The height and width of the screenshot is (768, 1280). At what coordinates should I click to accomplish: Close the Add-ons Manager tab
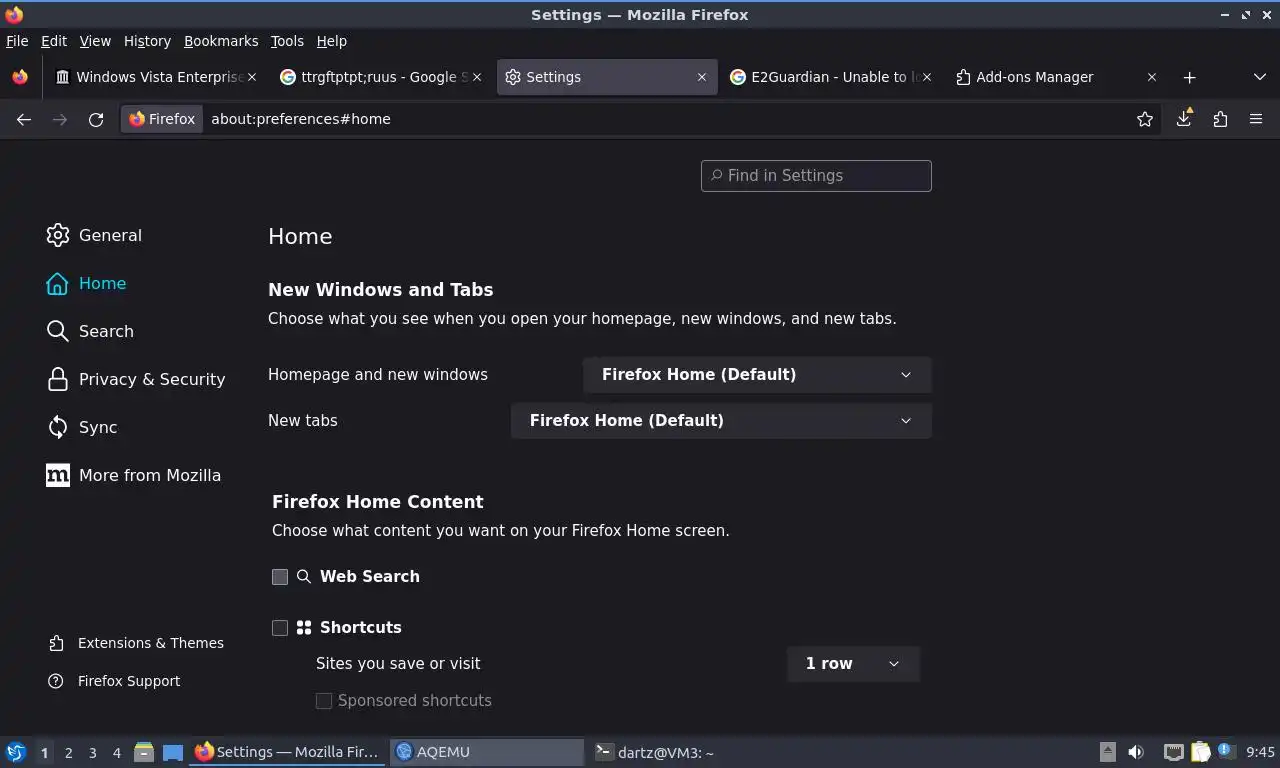coord(1152,77)
